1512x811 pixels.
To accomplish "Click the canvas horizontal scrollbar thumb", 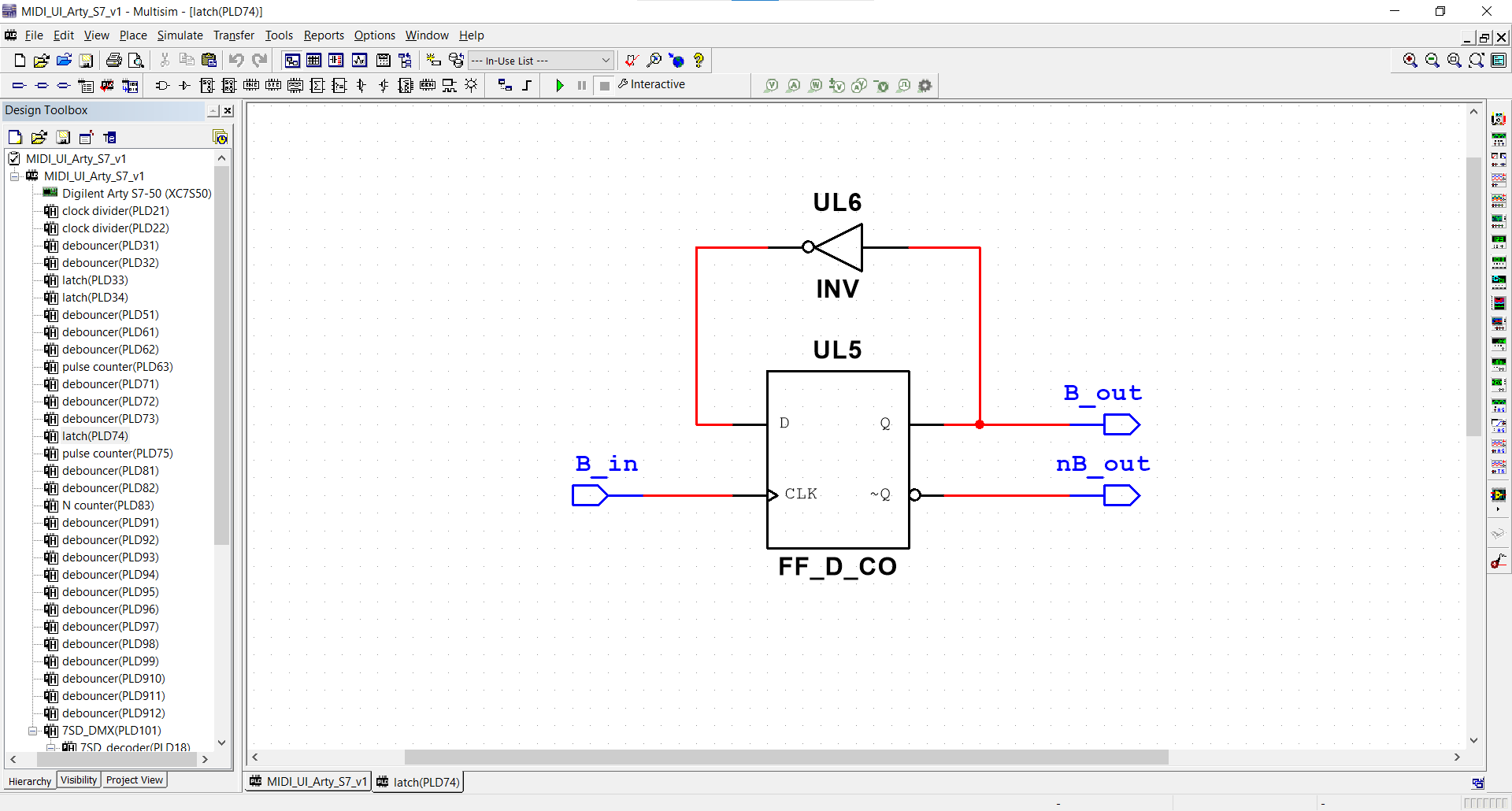I will point(786,757).
